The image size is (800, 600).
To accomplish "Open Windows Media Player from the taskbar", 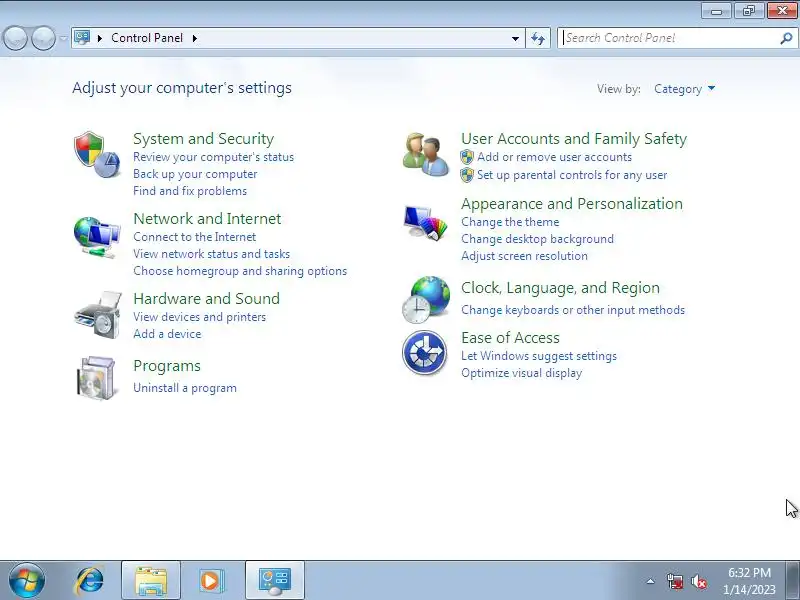I will click(x=211, y=581).
